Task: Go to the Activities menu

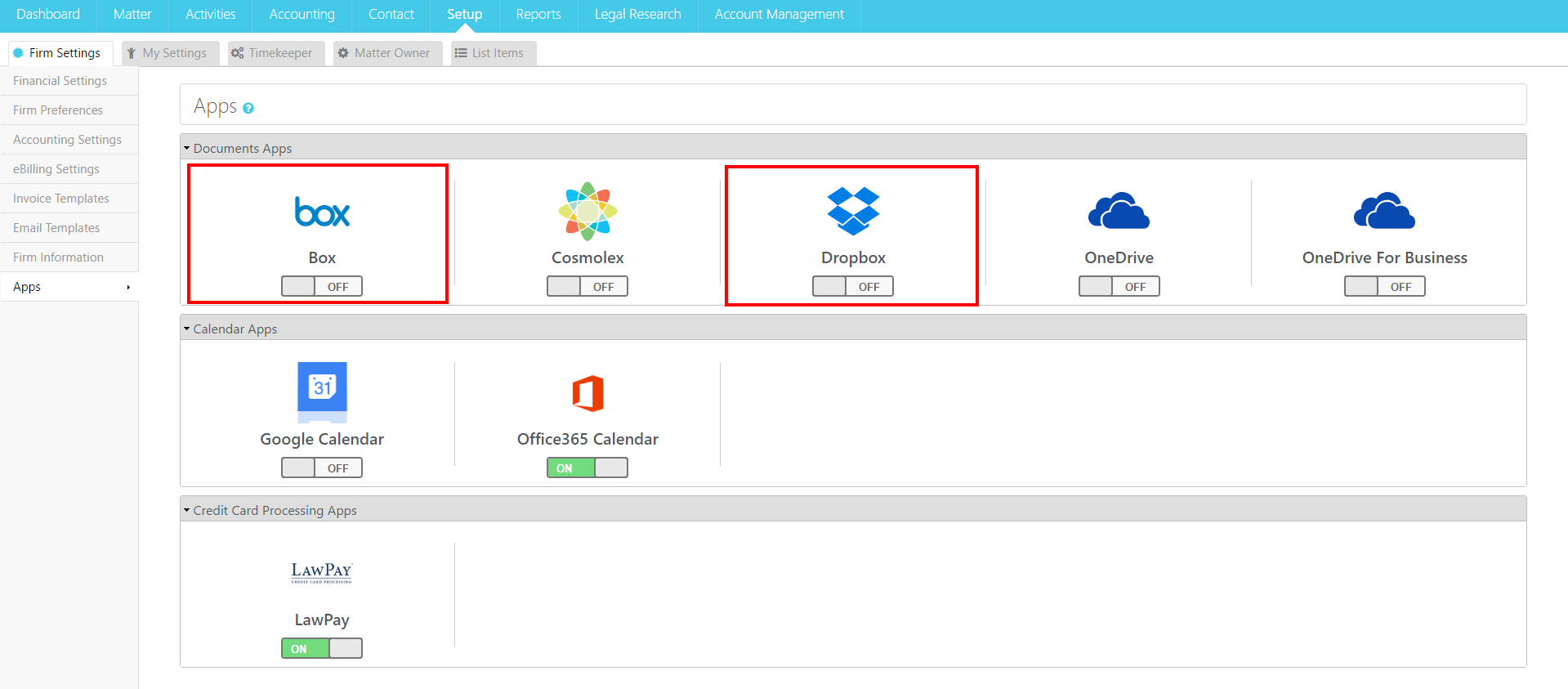Action: point(210,15)
